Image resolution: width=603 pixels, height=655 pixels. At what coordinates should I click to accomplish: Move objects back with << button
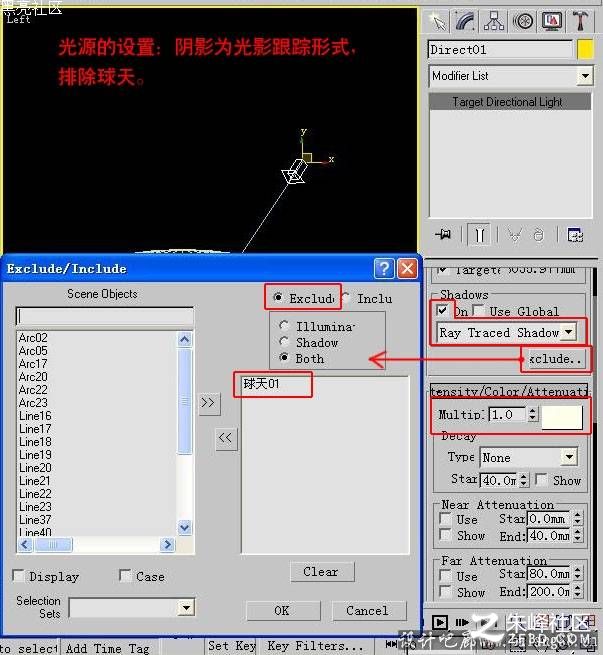226,439
